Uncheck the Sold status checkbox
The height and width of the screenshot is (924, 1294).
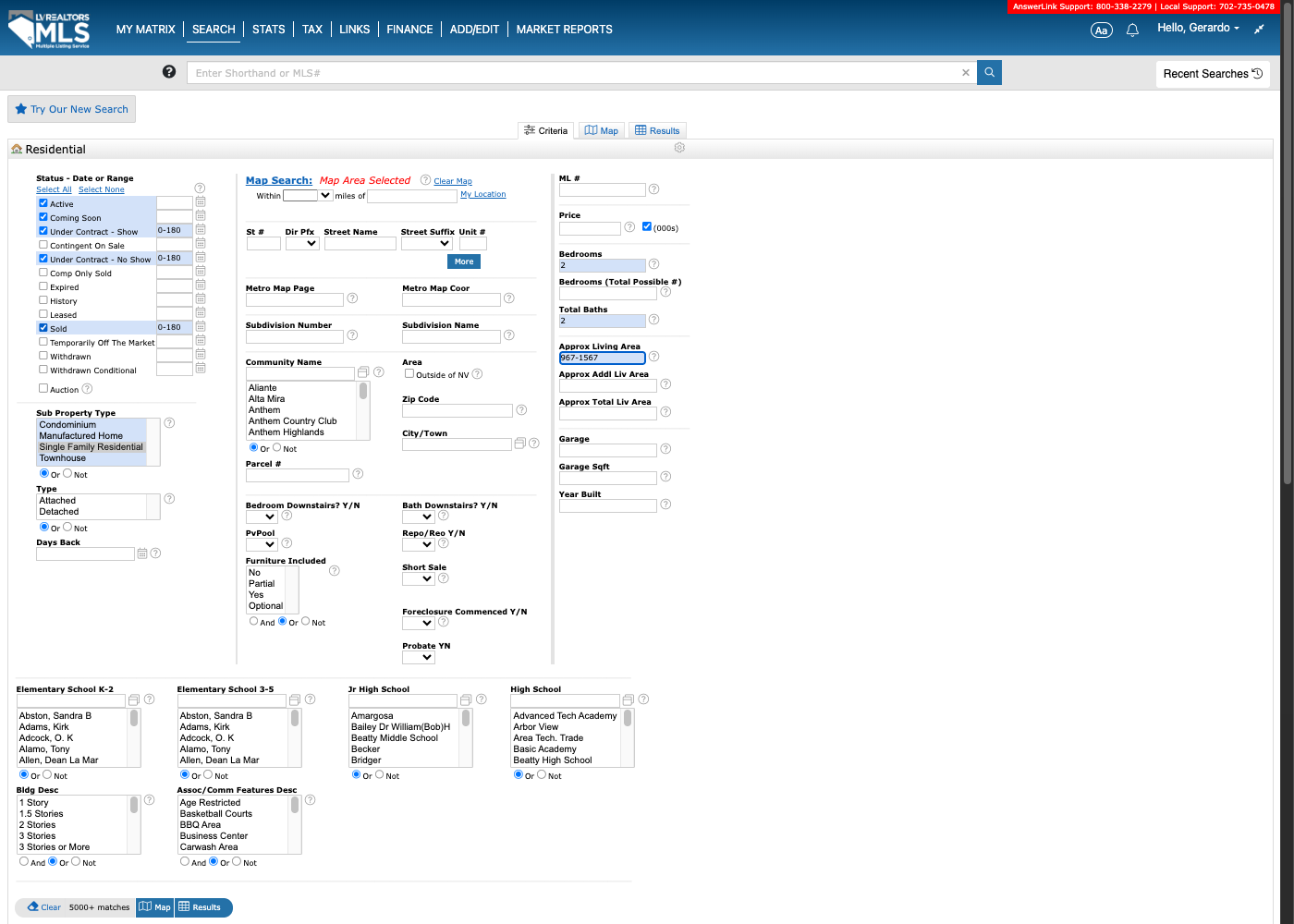43,327
